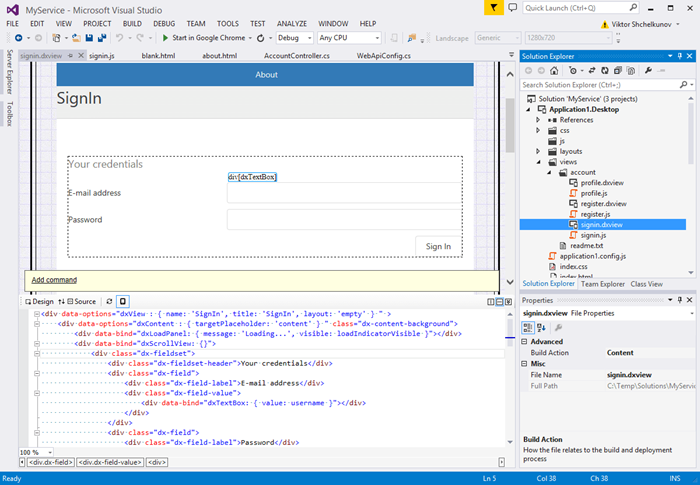The width and height of the screenshot is (700, 485).
Task: Click the yellow notifications filter flag icon
Action: [495, 7]
